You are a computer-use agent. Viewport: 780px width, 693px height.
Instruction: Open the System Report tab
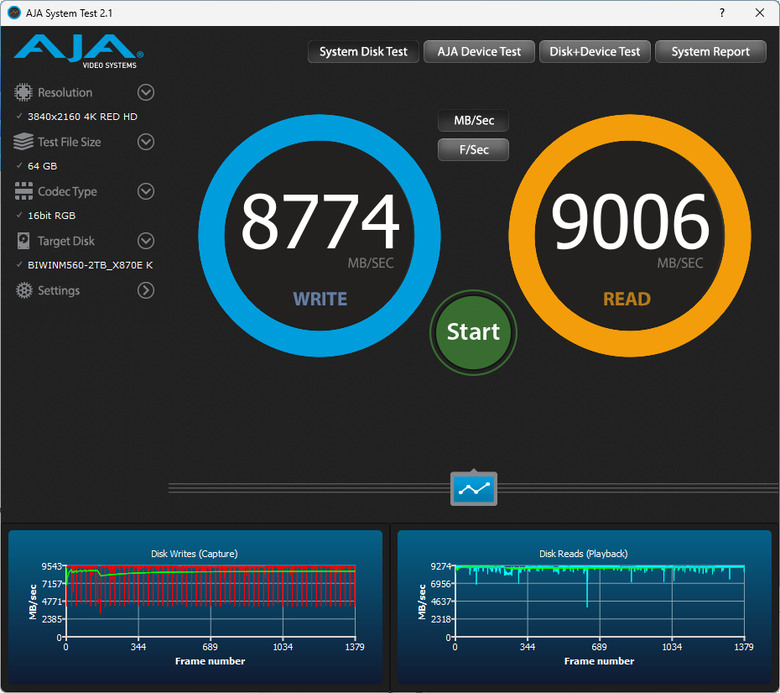[710, 52]
